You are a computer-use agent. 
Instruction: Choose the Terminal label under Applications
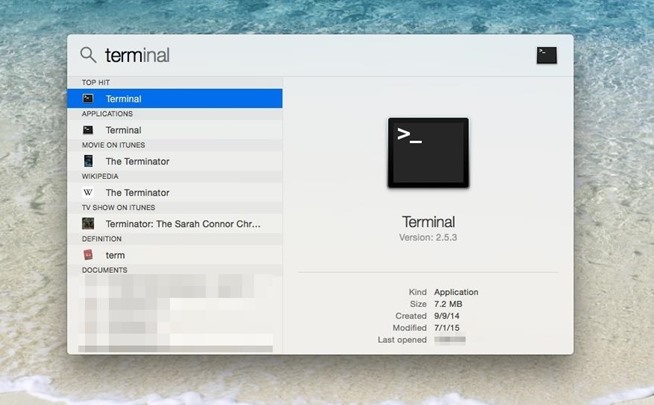[124, 130]
